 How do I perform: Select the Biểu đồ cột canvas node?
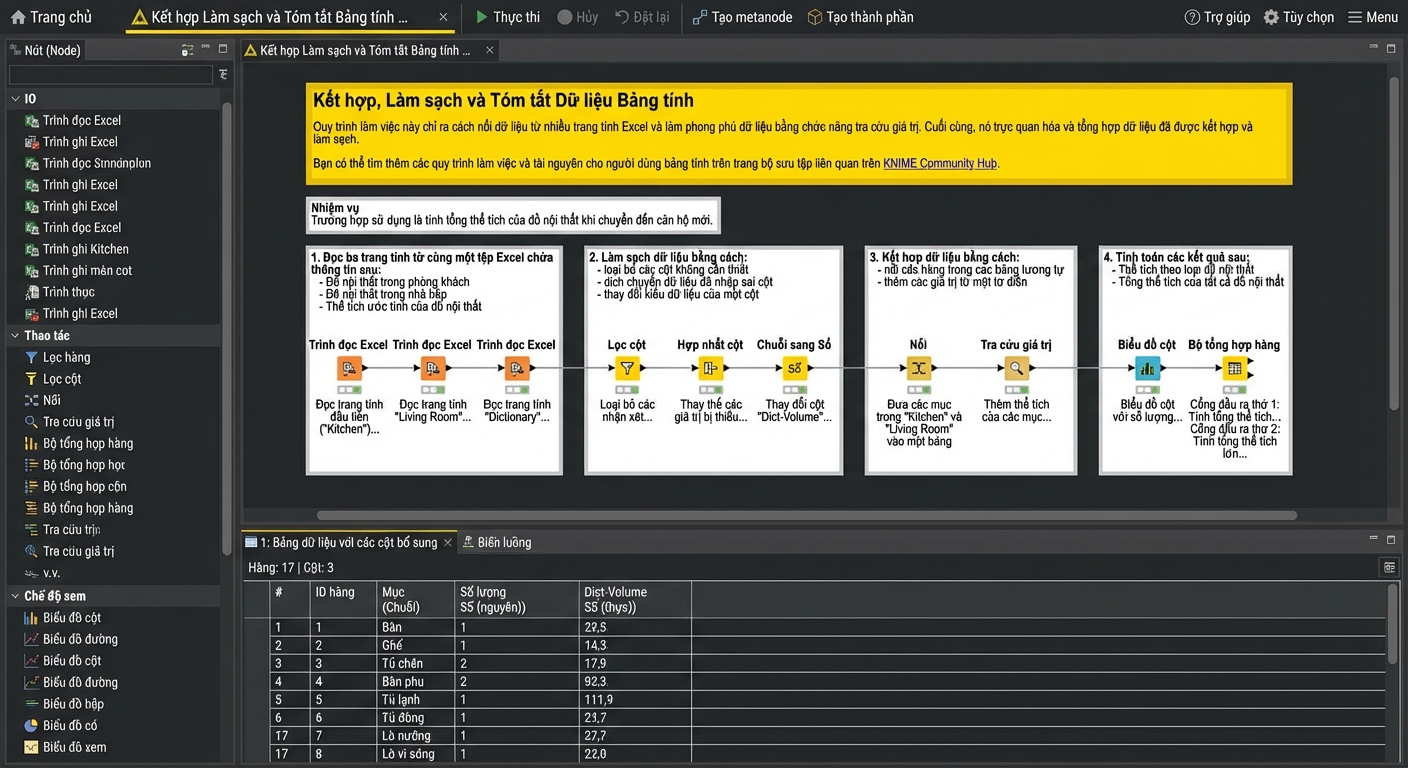pos(1147,368)
